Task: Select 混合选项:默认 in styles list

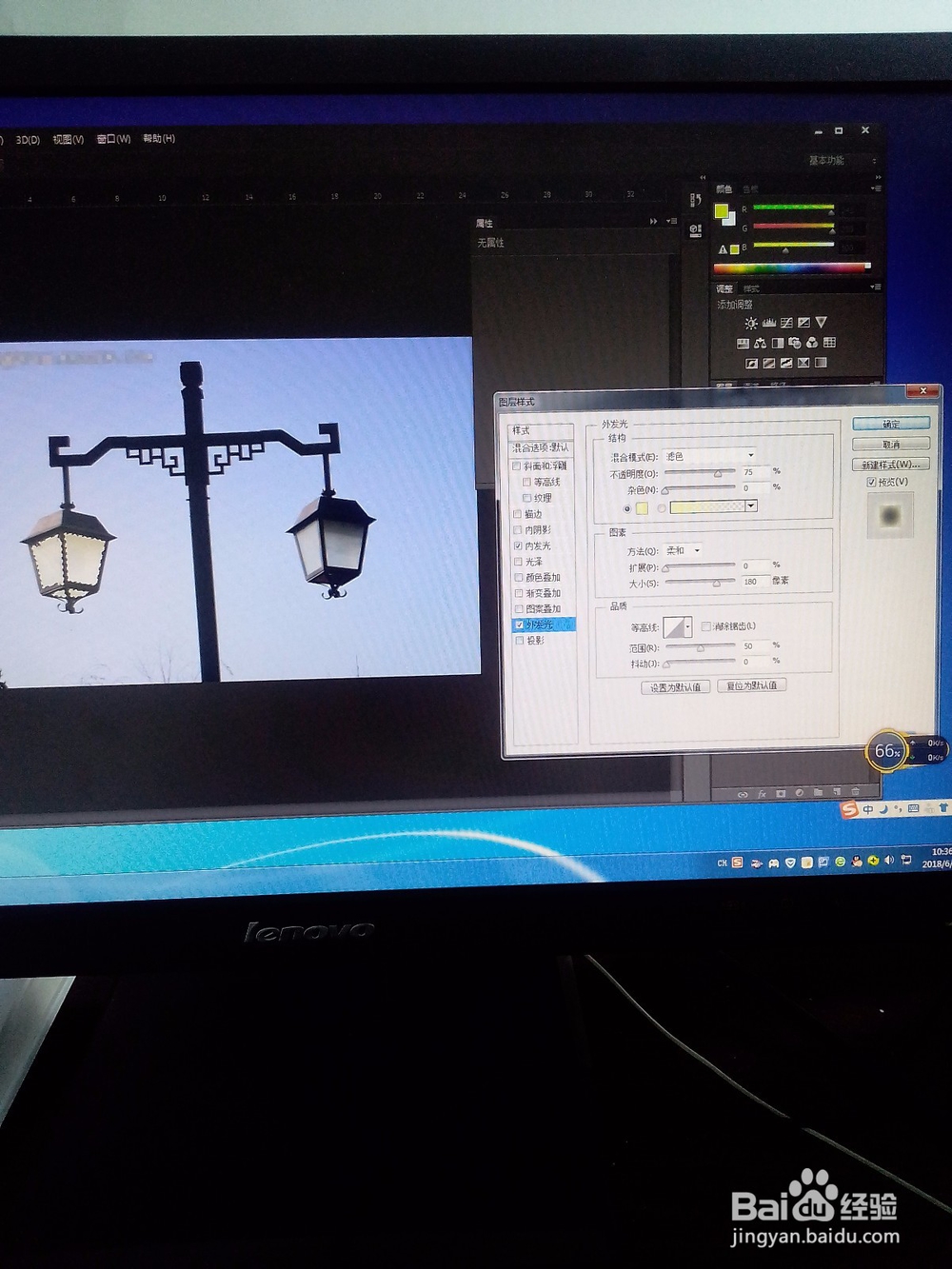Action: coord(541,447)
